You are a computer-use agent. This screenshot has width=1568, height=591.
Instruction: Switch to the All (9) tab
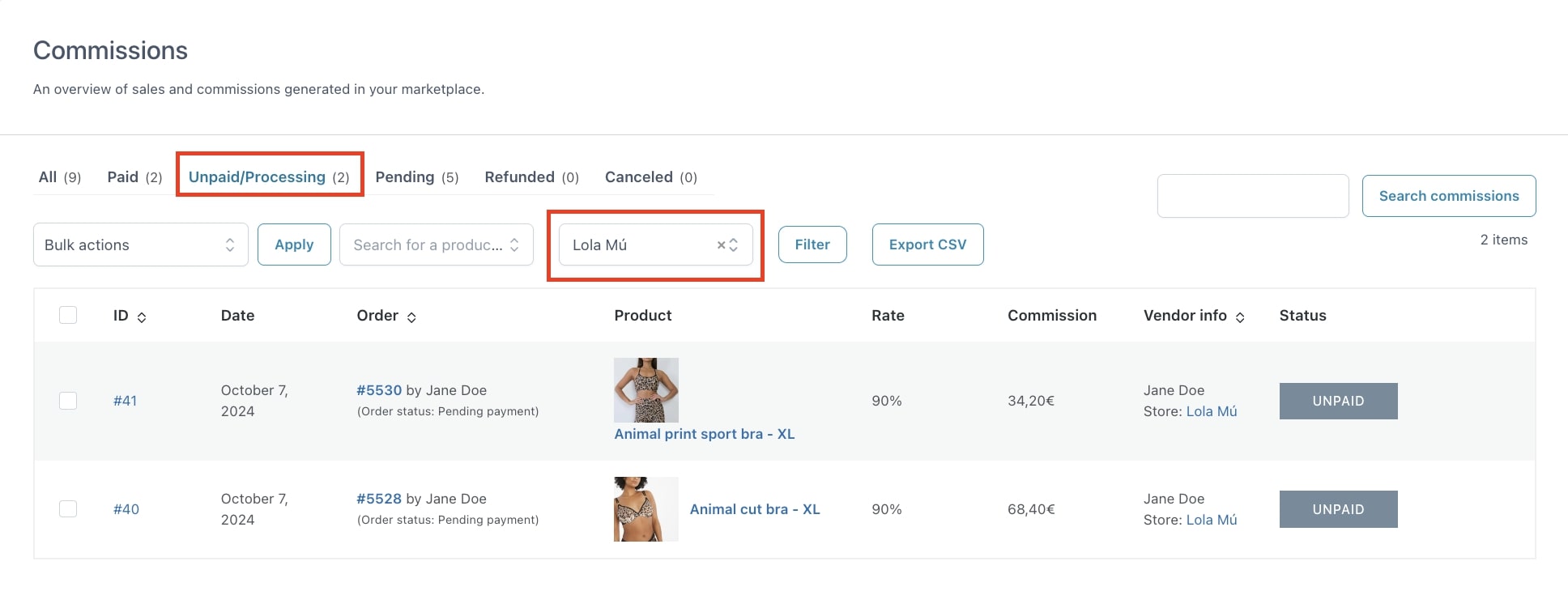click(x=60, y=176)
